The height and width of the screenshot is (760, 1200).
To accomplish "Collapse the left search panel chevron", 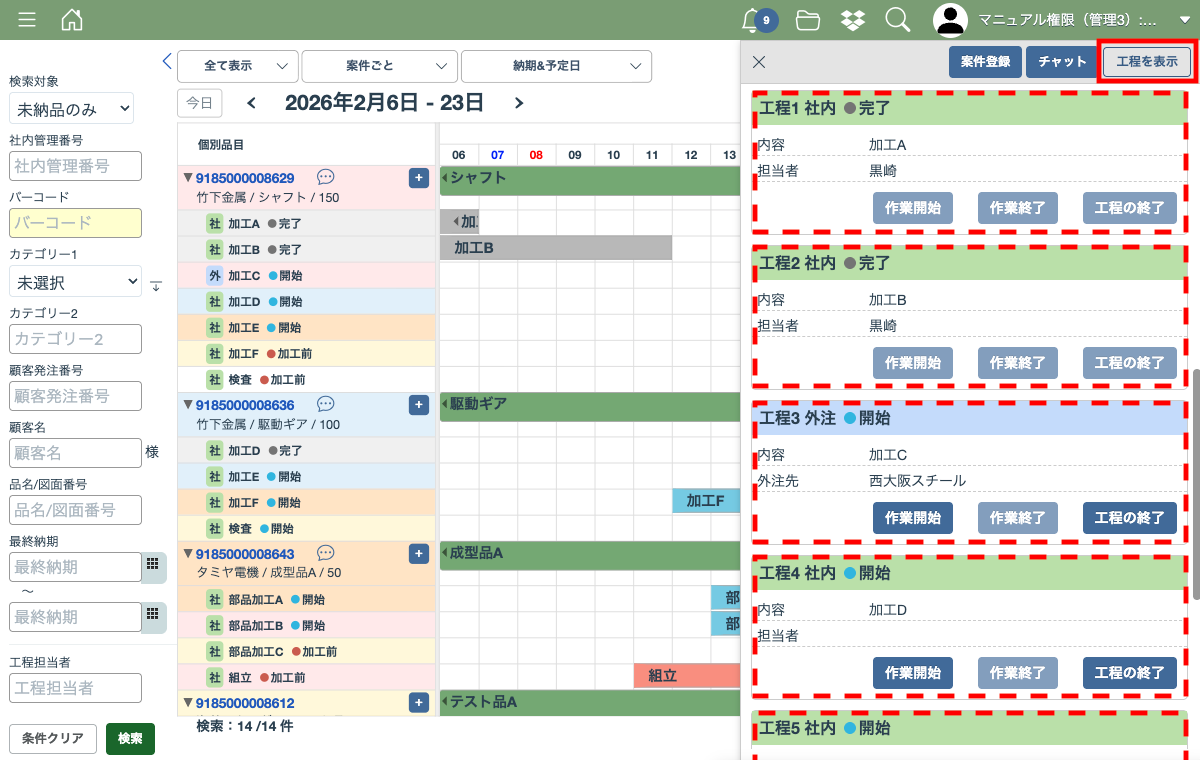I will [x=167, y=61].
